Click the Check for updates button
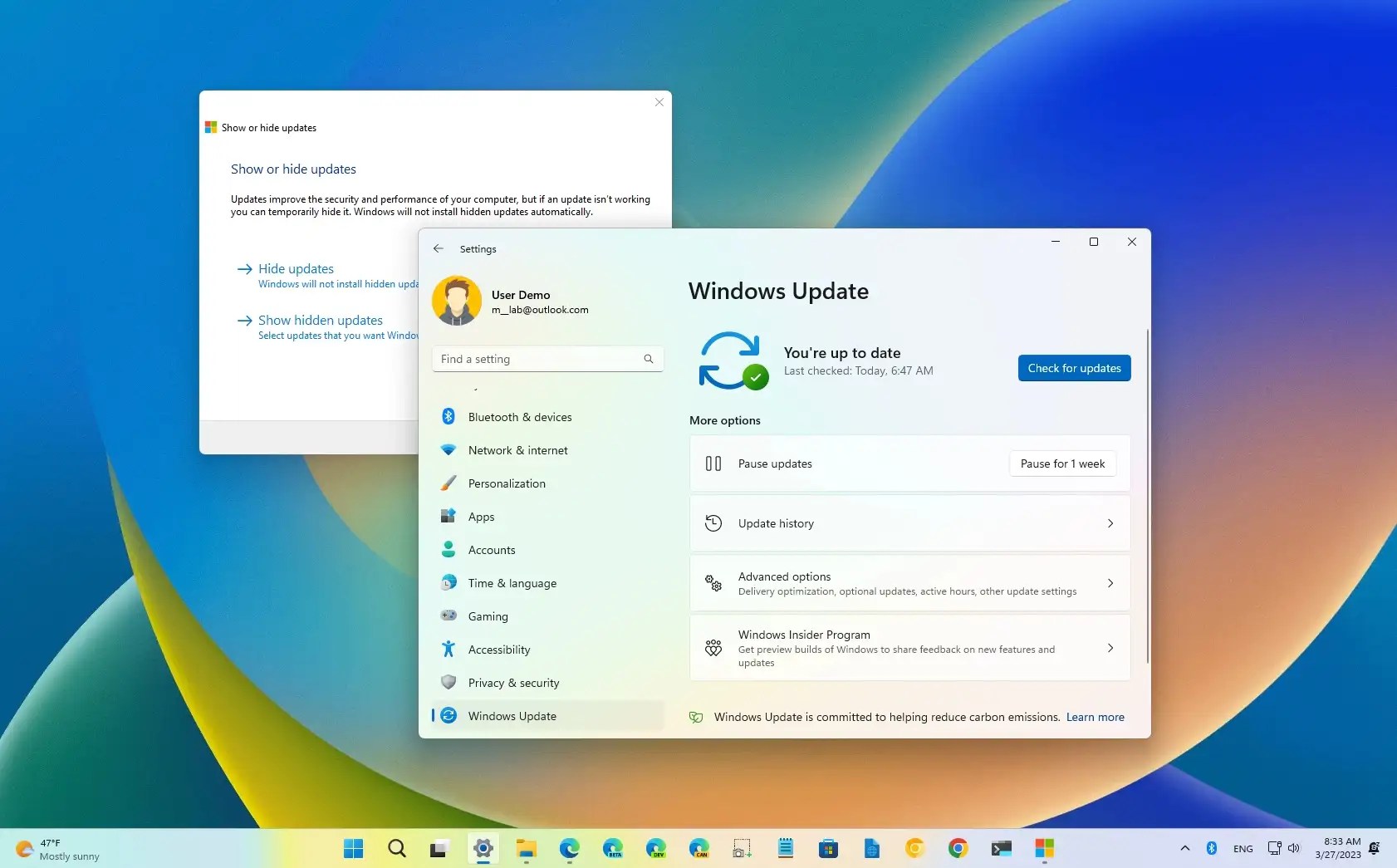The image size is (1397, 868). [1074, 368]
